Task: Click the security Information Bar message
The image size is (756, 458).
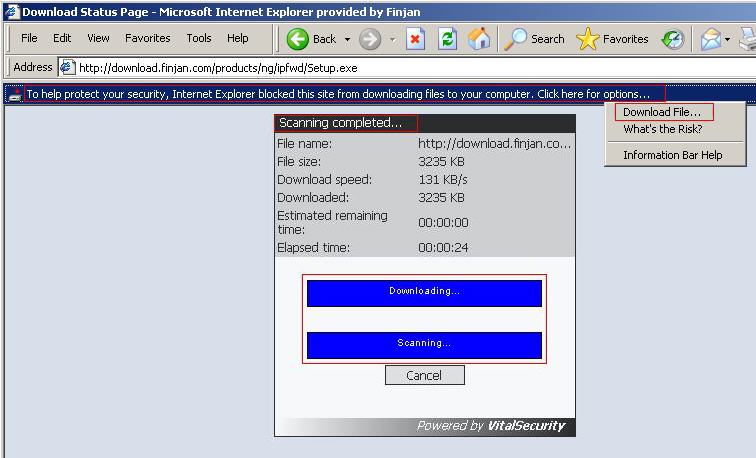Action: (338, 94)
